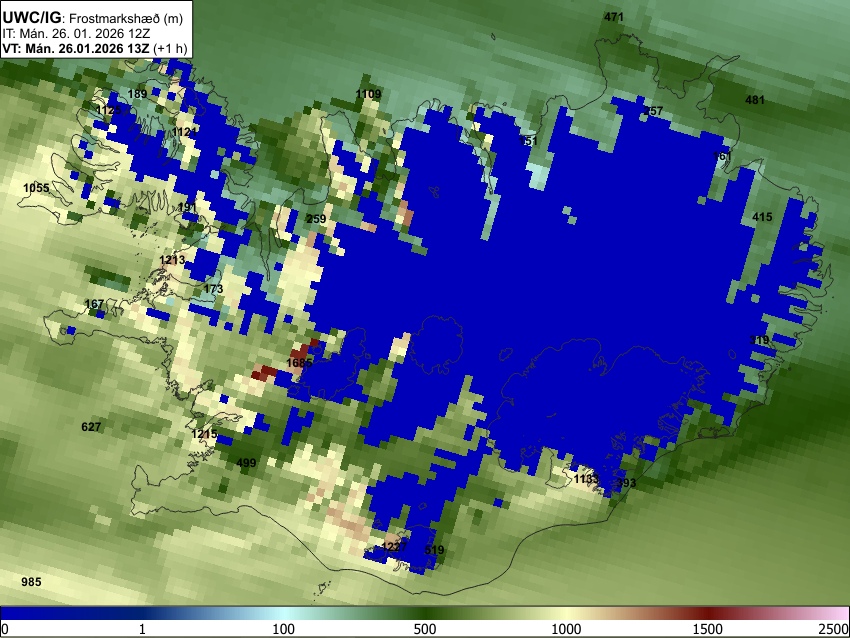Click the color scale label 1
The width and height of the screenshot is (850, 638).
(142, 629)
